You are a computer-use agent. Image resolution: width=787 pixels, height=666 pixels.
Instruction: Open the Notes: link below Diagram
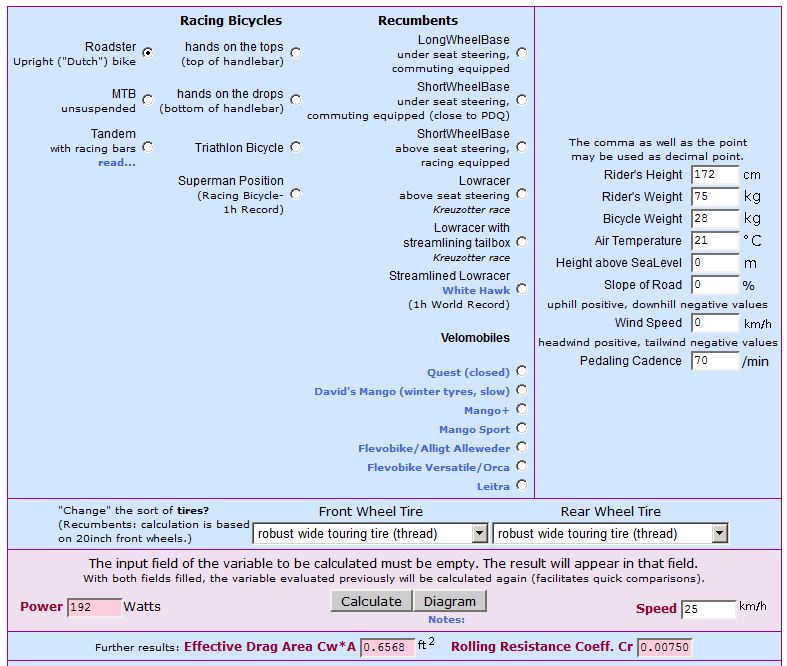pos(446,620)
